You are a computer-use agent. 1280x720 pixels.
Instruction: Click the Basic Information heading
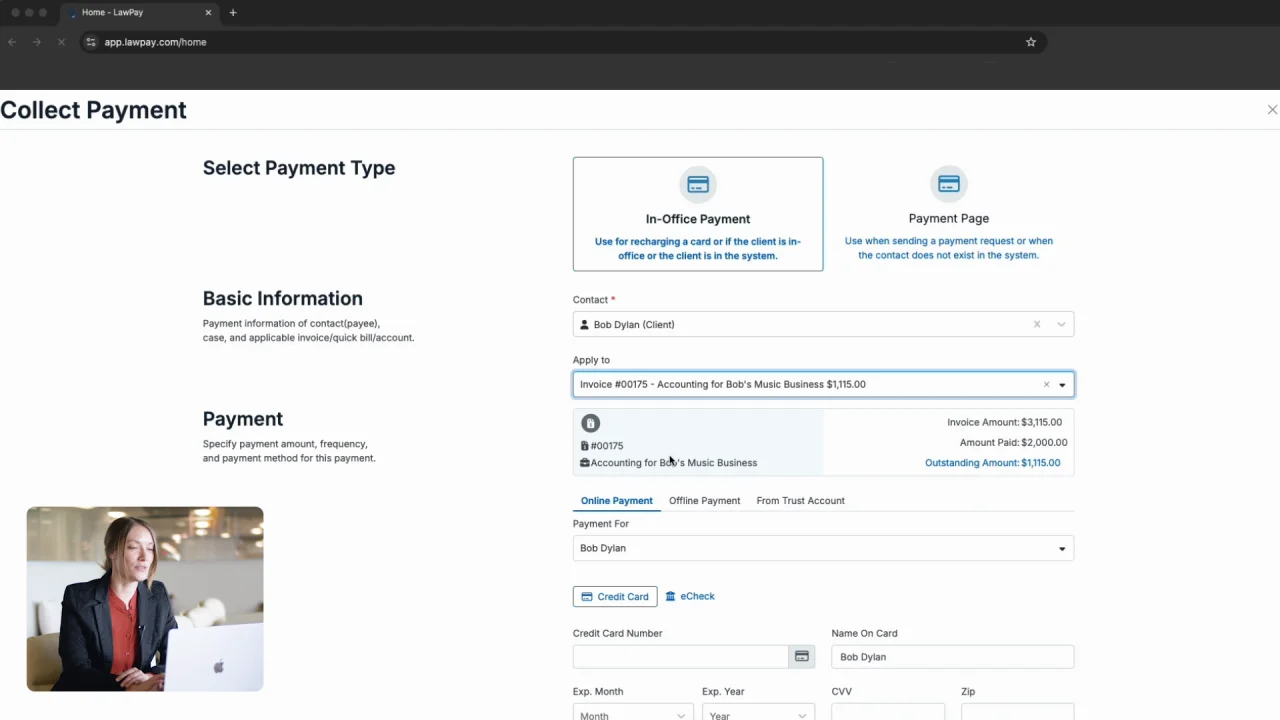[283, 298]
